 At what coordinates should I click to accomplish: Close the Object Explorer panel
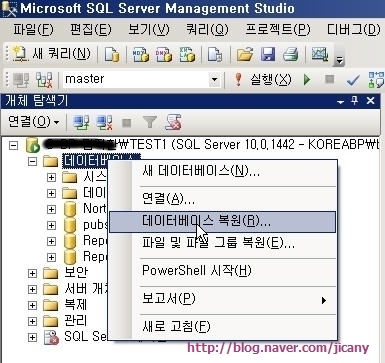[x=370, y=100]
